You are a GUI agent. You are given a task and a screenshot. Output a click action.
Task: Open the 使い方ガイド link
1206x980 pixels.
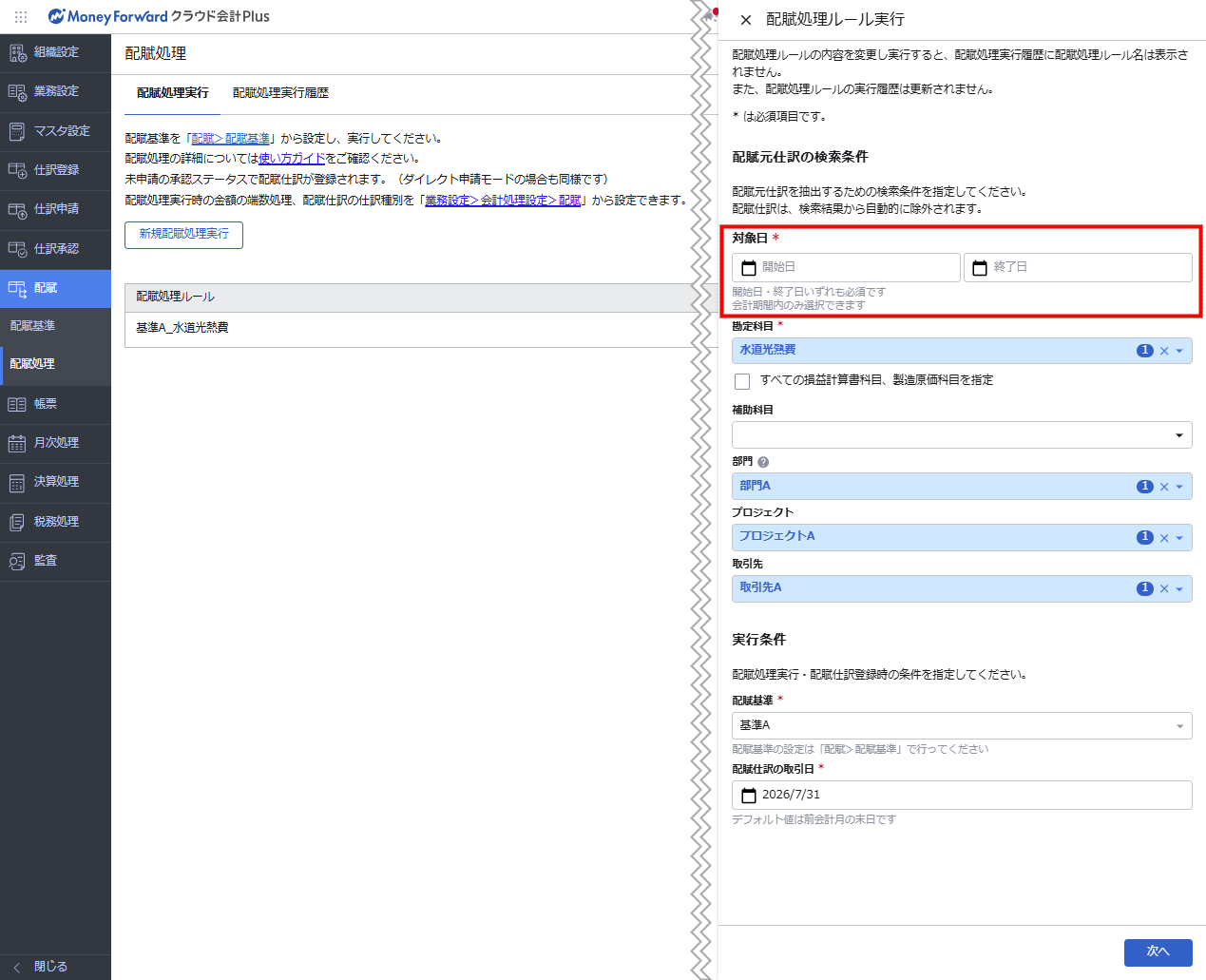[x=292, y=159]
